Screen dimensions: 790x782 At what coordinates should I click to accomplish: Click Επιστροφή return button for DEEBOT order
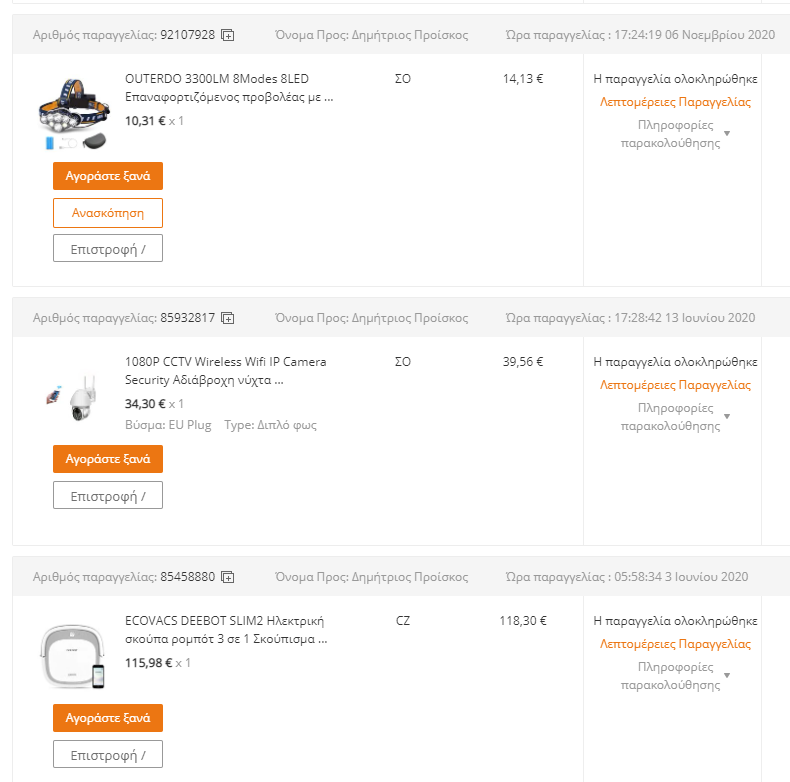(x=108, y=754)
